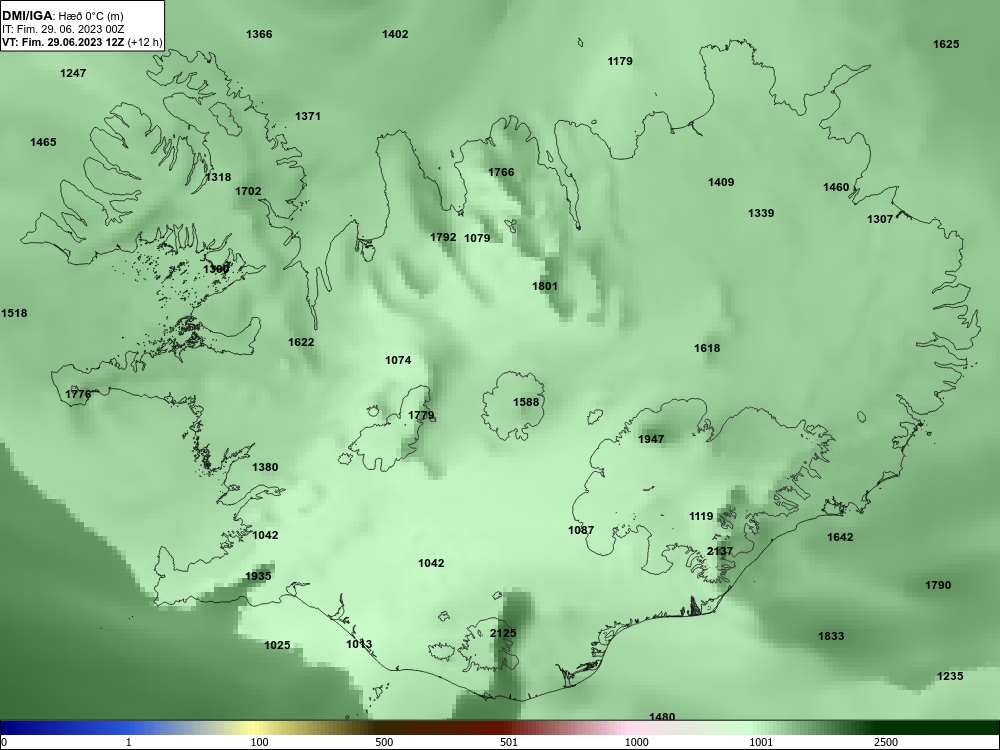The height and width of the screenshot is (750, 1000).
Task: Select the 1947 label
Action: 651,439
